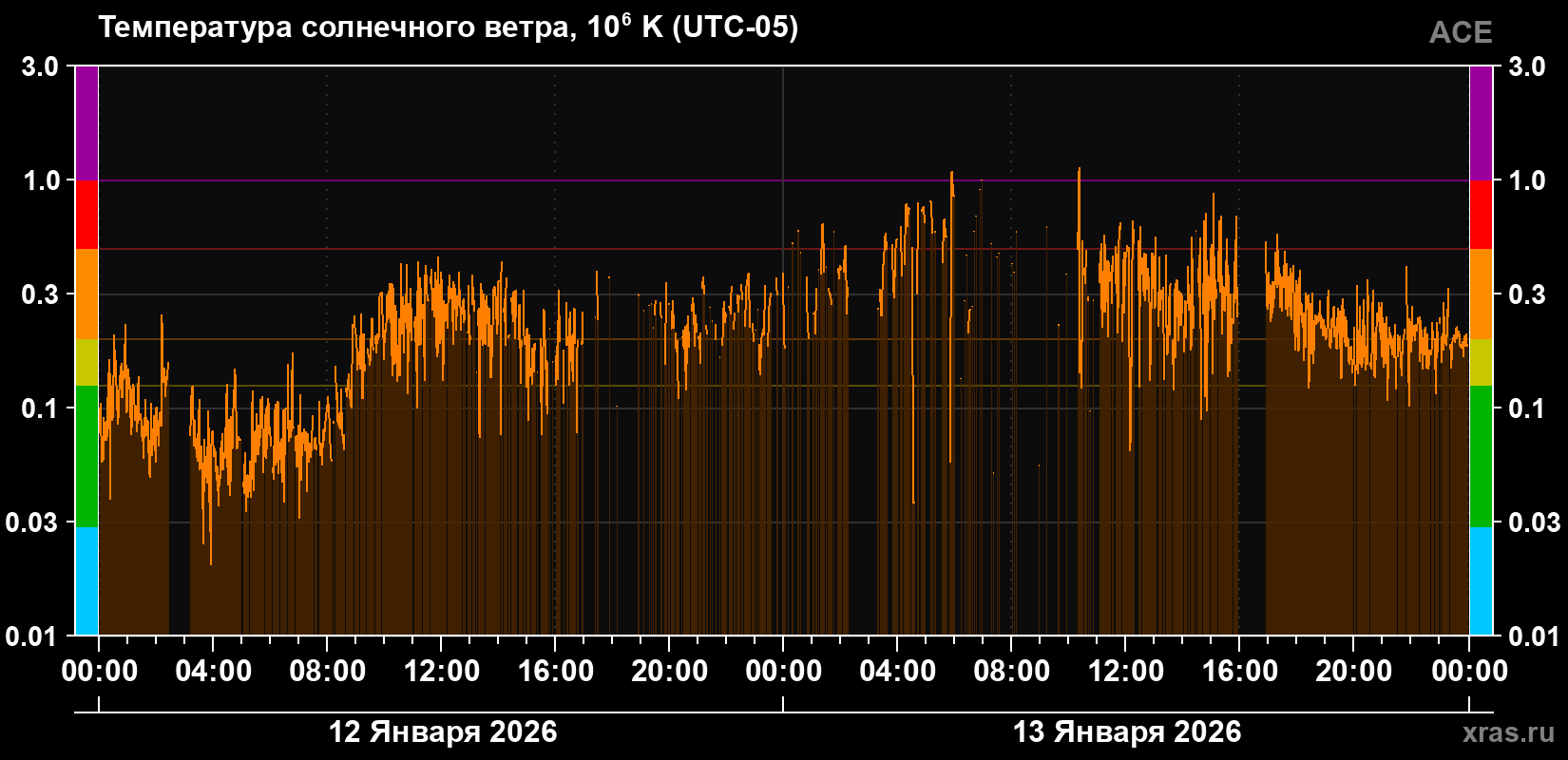Image resolution: width=1568 pixels, height=760 pixels.
Task: Click the right axis value 0.1
Action: click(x=1527, y=408)
